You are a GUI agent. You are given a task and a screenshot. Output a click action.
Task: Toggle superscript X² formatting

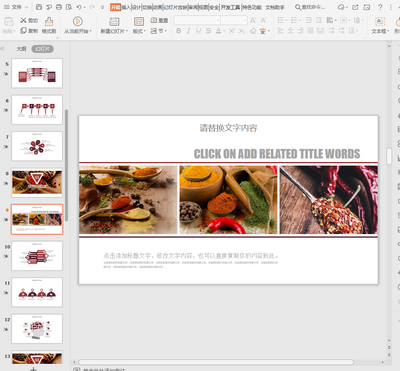tap(232, 31)
